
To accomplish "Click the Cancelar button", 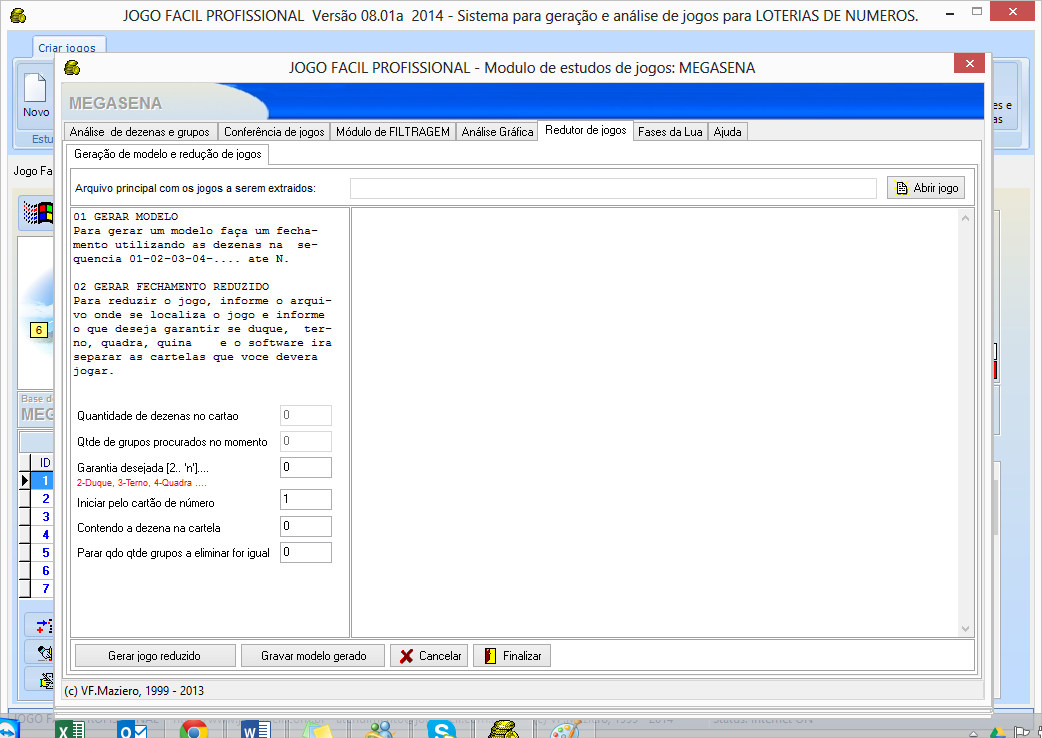I will tap(429, 656).
